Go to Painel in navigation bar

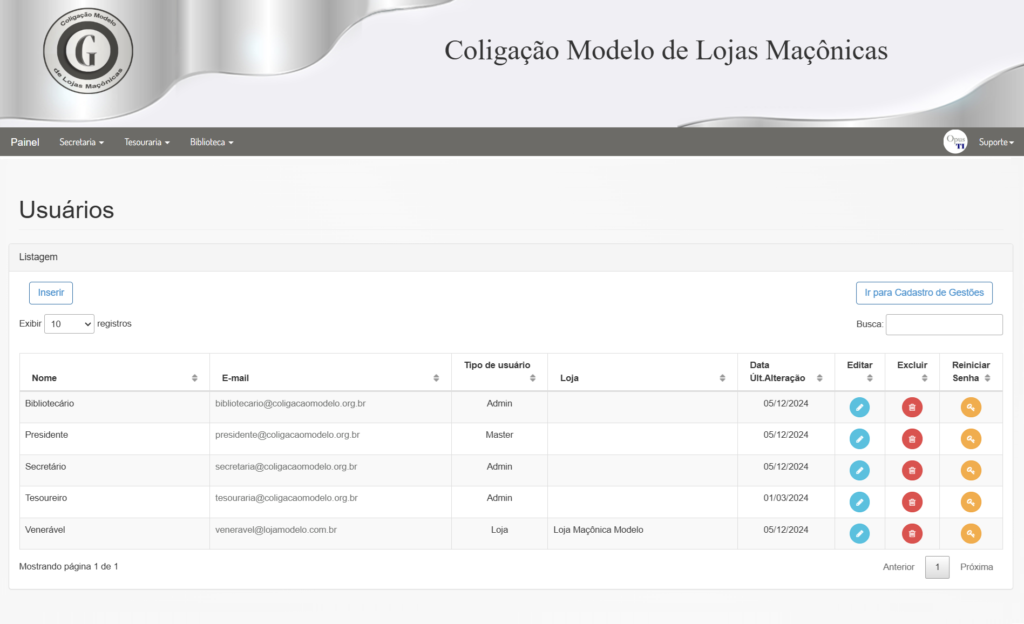click(25, 142)
